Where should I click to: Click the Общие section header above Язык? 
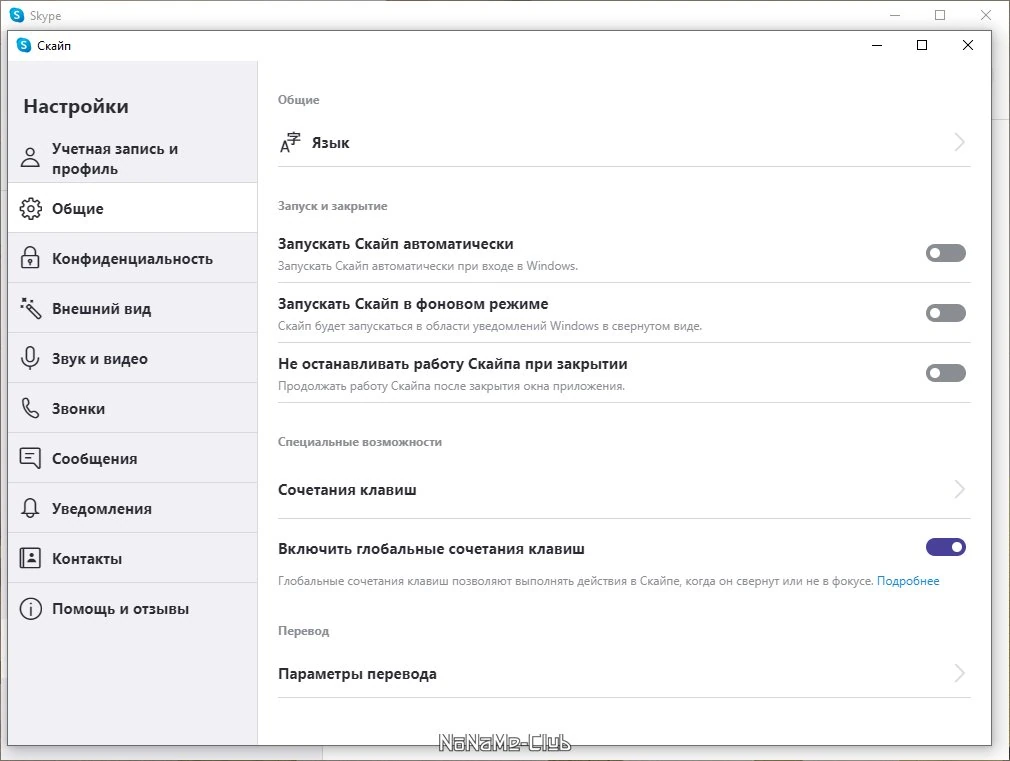click(x=298, y=100)
